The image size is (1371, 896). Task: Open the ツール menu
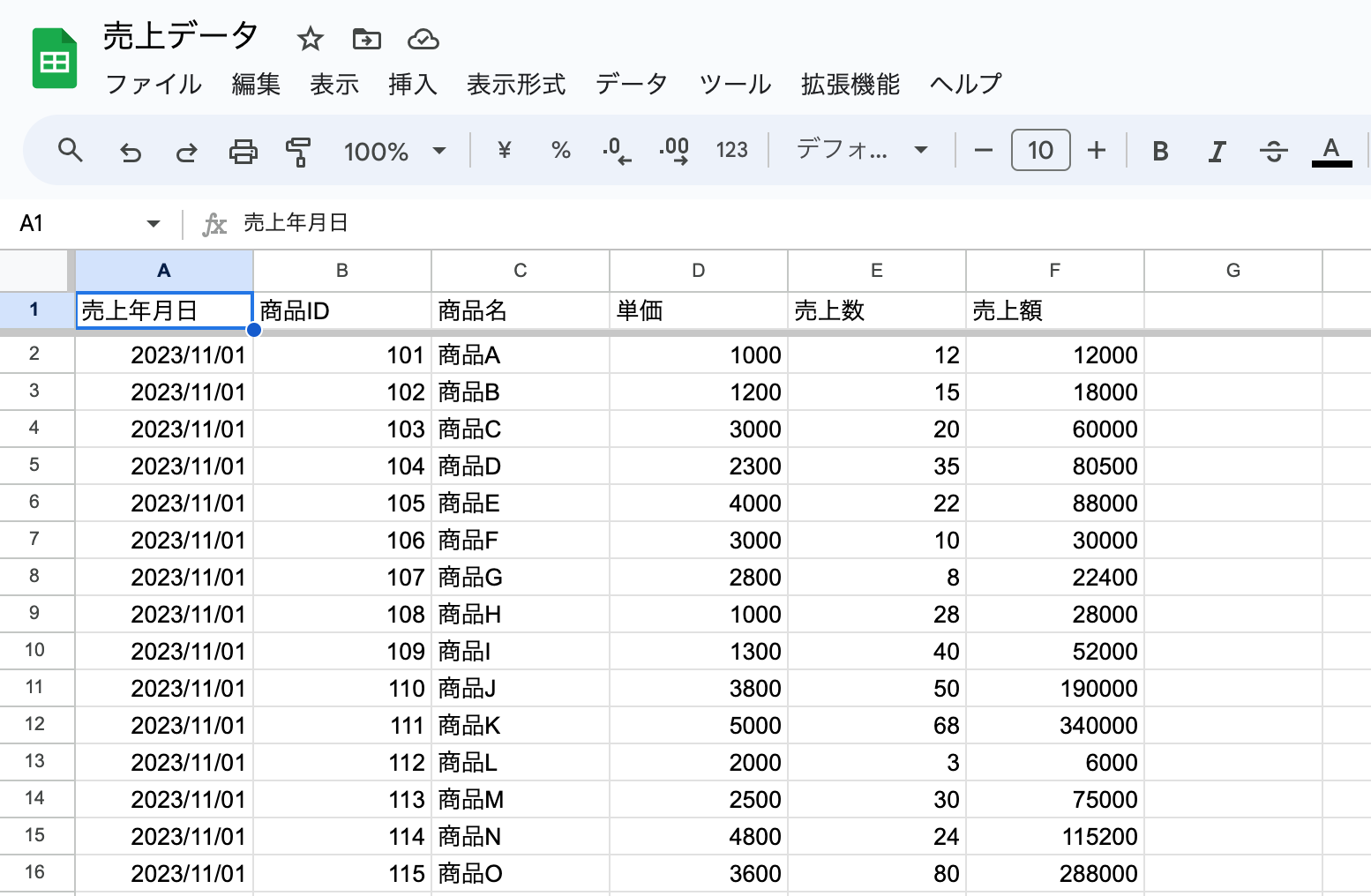tap(735, 85)
